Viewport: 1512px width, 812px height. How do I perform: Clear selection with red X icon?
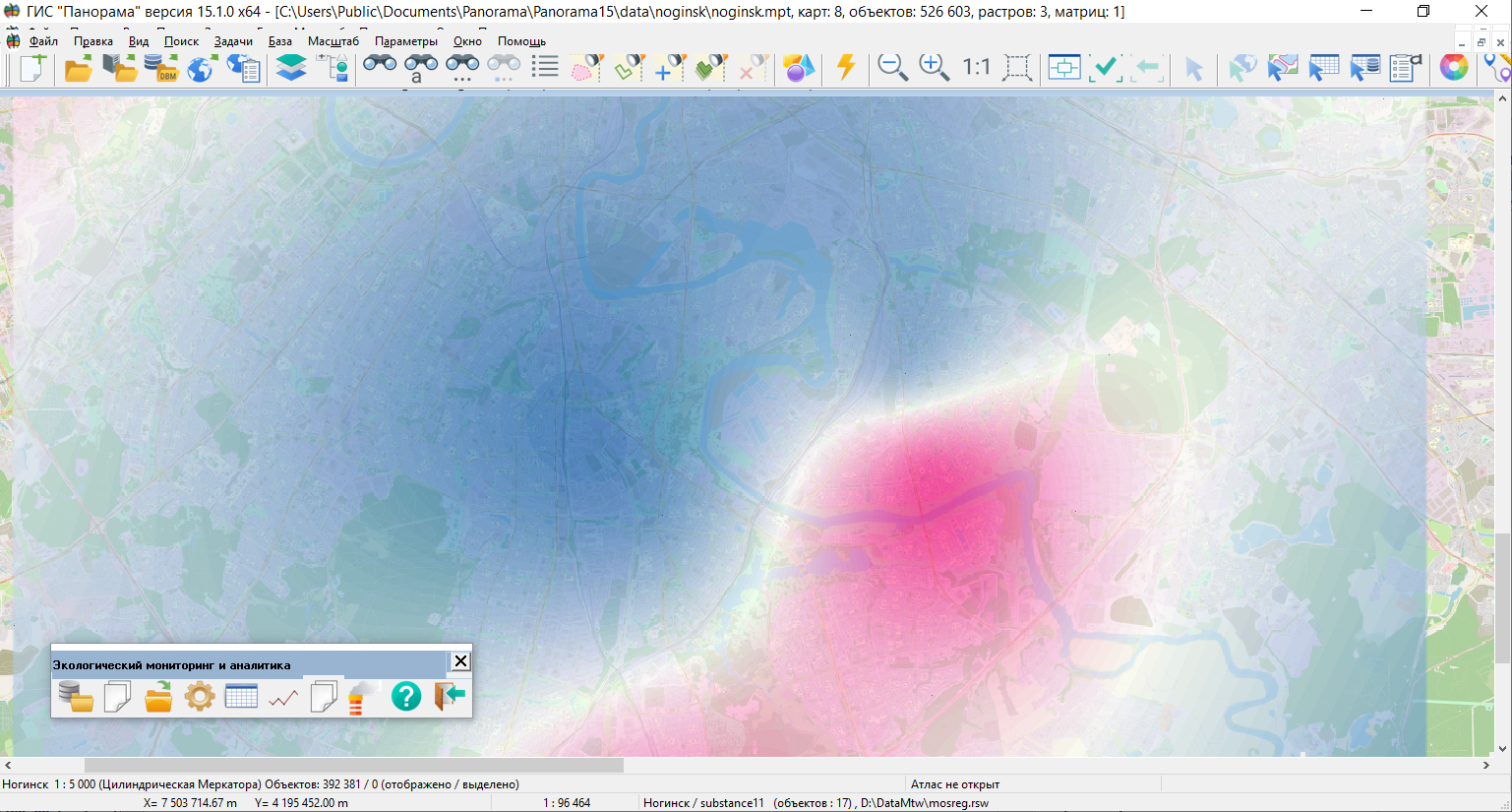click(x=753, y=68)
